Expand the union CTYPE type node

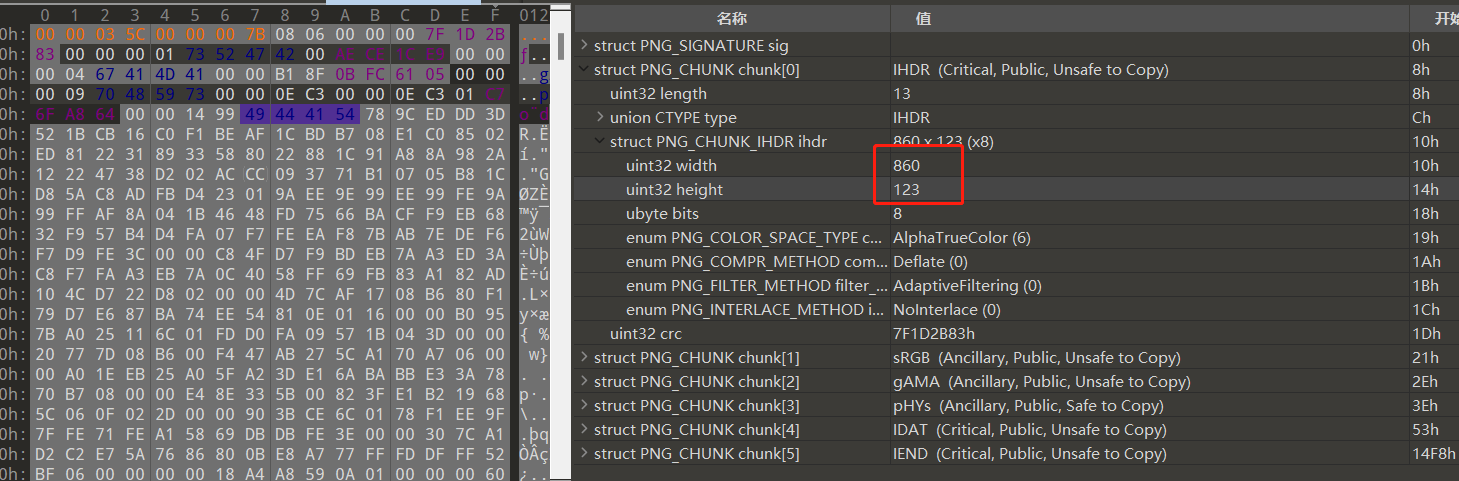point(600,117)
